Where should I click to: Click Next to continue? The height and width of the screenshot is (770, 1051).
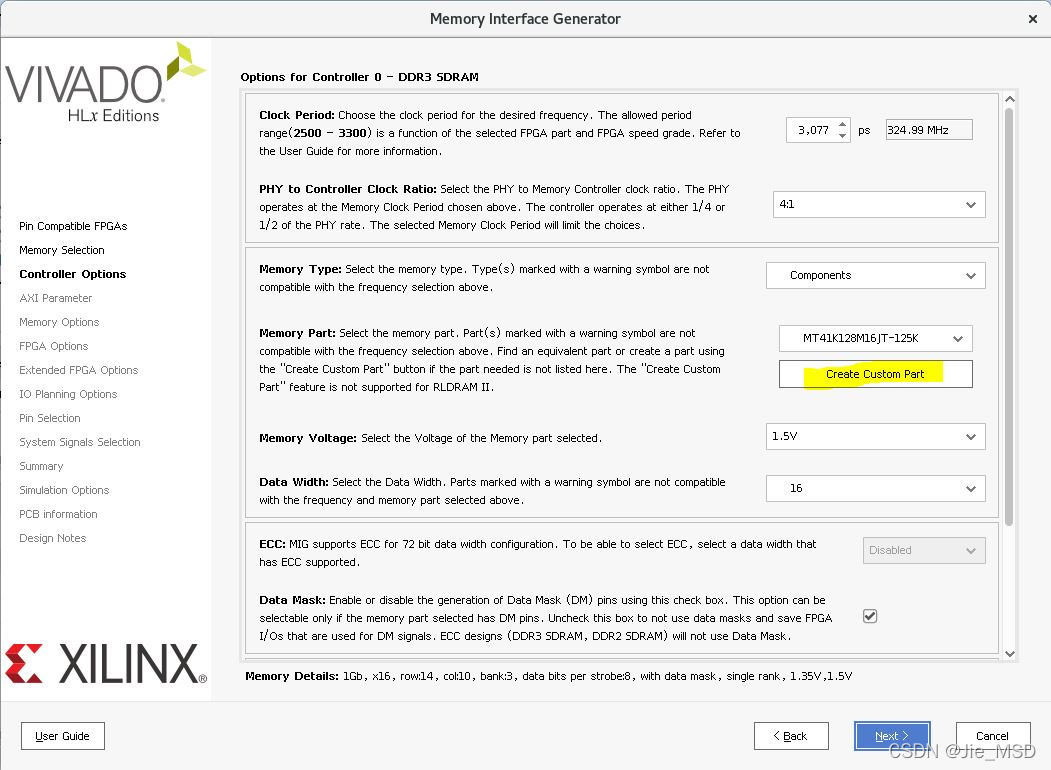[x=892, y=736]
